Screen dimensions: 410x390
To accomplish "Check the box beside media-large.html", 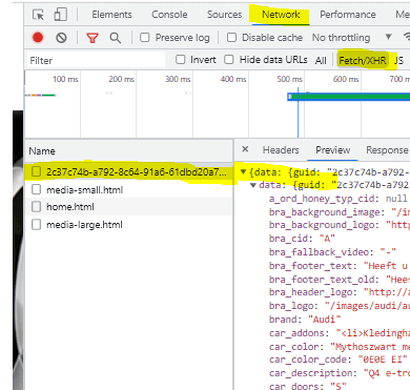I will [x=36, y=224].
